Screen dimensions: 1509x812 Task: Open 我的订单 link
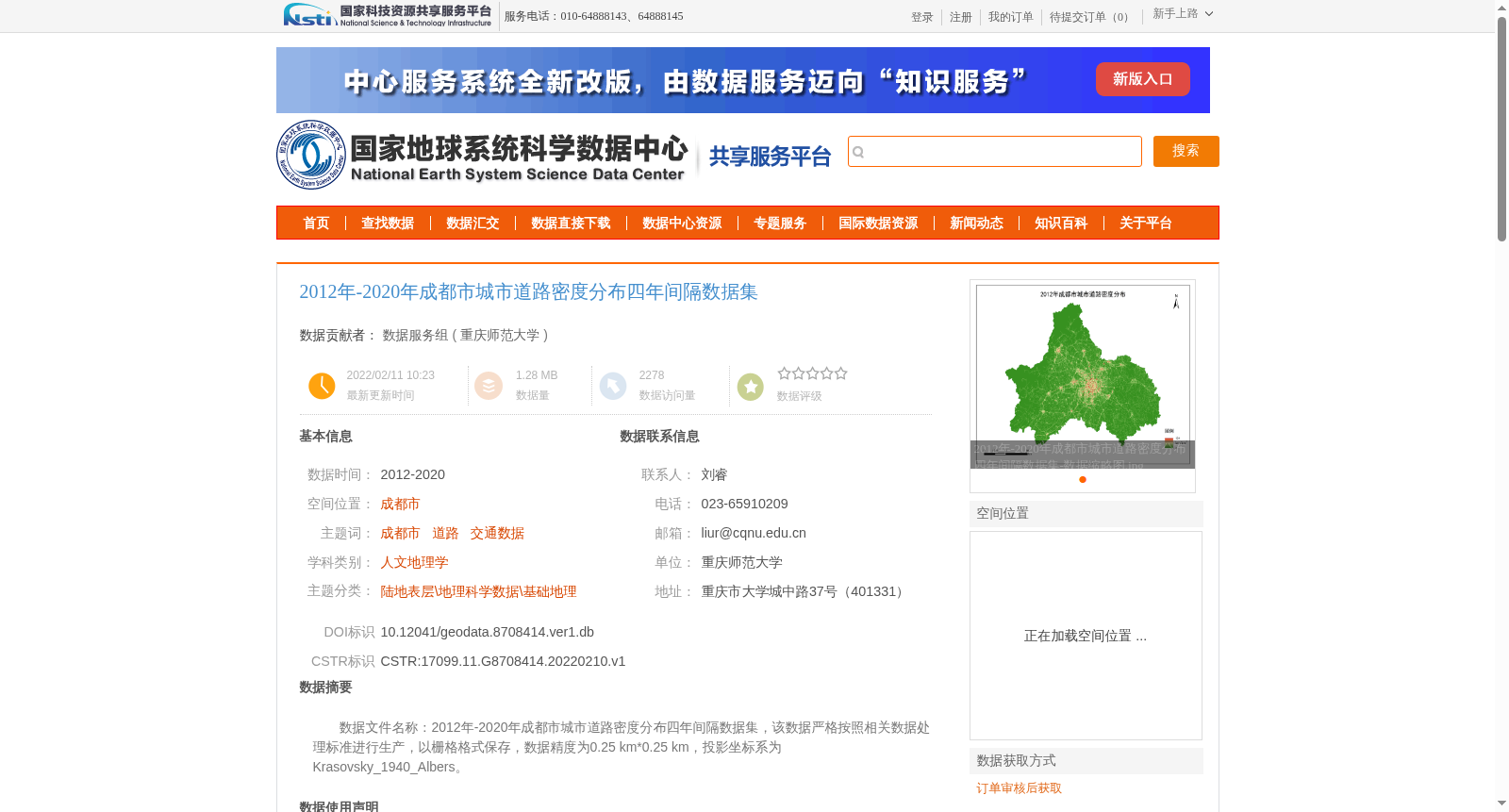1010,17
